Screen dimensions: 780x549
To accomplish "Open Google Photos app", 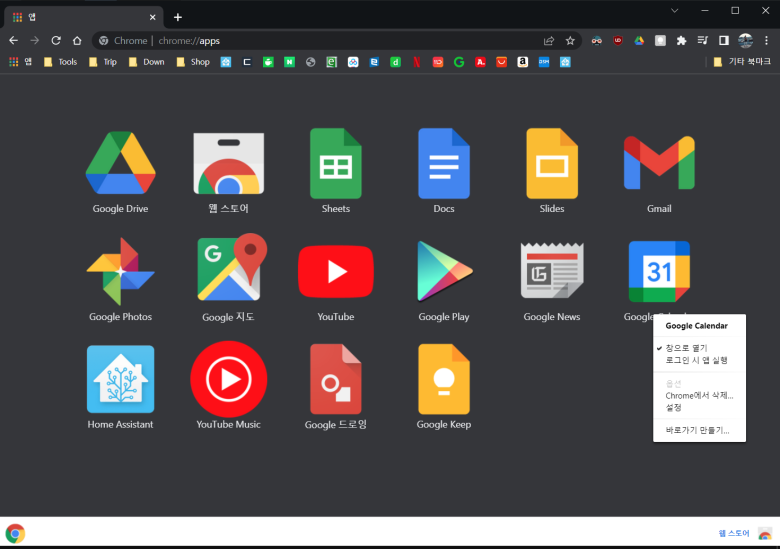I will tap(120, 272).
